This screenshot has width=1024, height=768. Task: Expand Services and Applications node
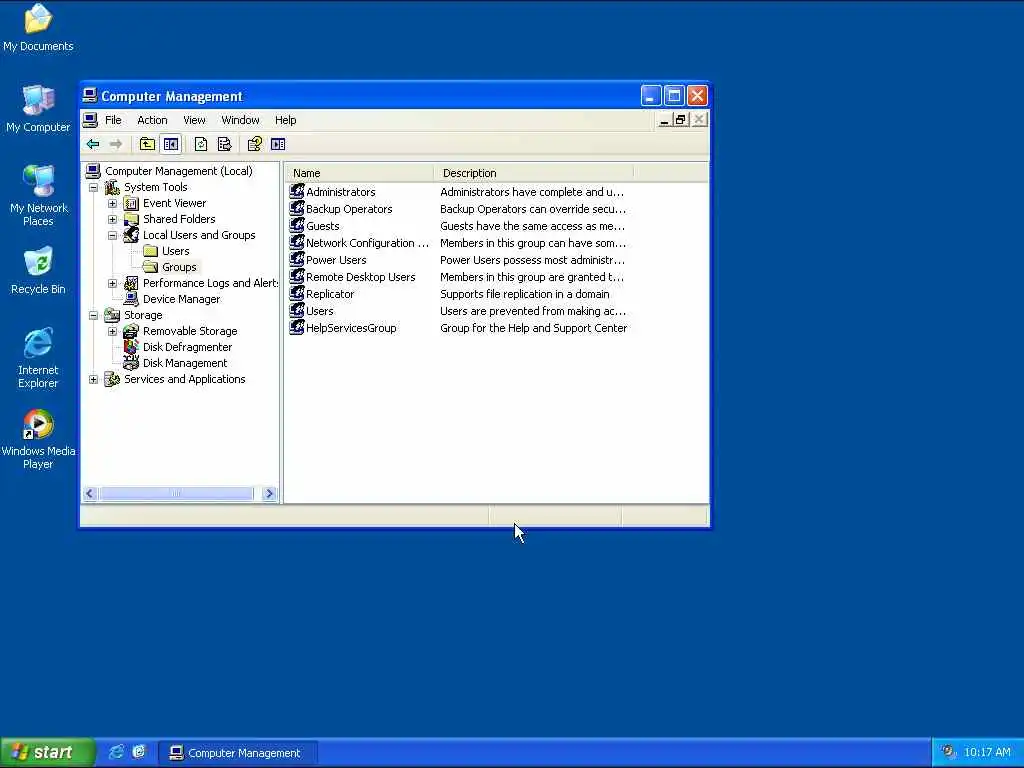(93, 379)
